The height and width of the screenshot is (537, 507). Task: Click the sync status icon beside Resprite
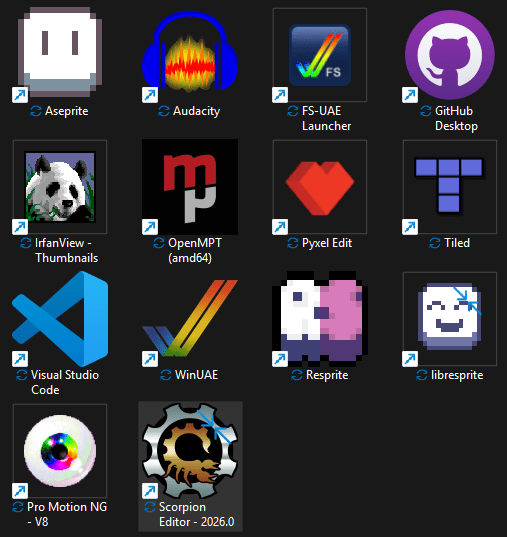(x=297, y=375)
